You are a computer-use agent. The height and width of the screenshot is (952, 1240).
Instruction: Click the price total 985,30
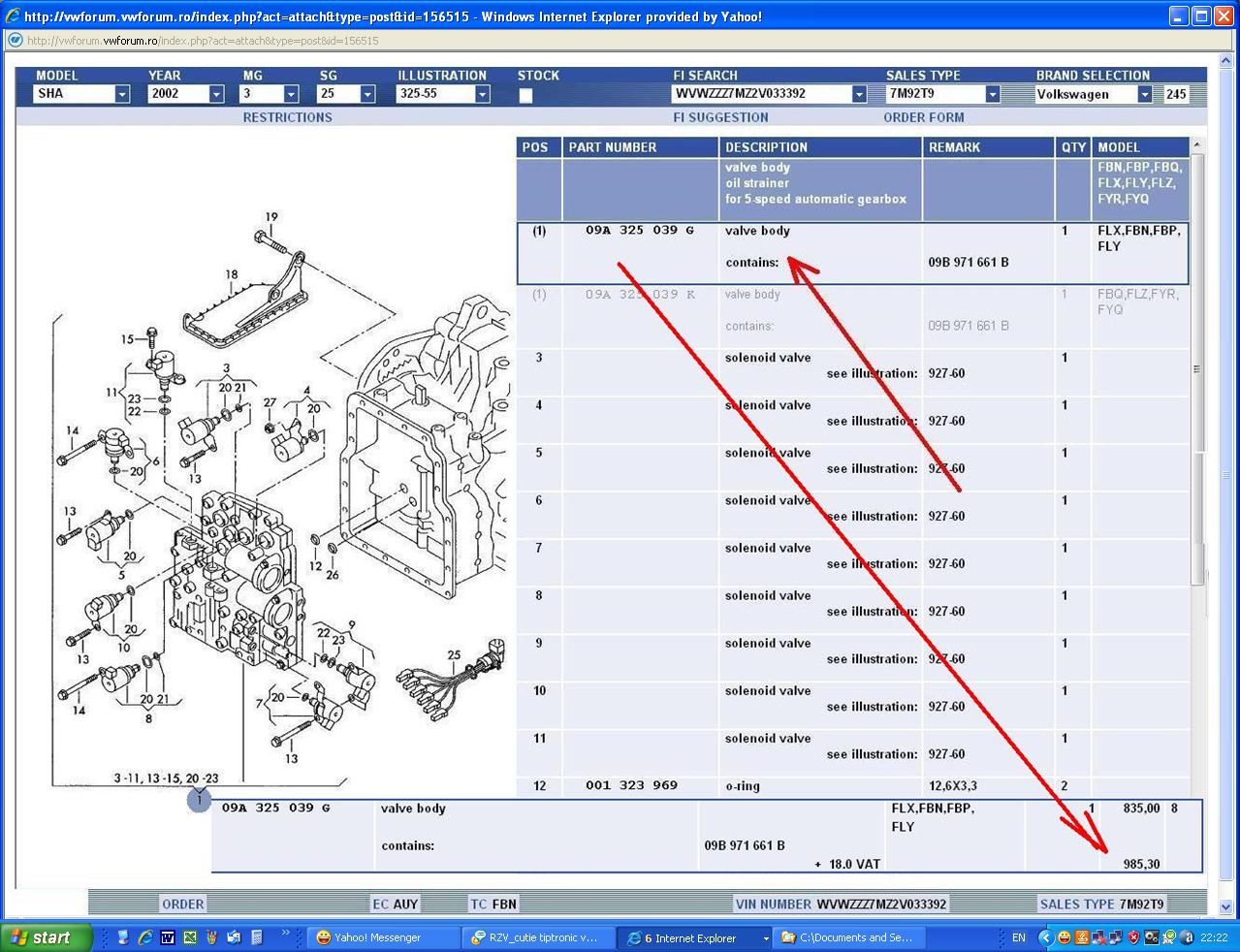[x=1141, y=864]
